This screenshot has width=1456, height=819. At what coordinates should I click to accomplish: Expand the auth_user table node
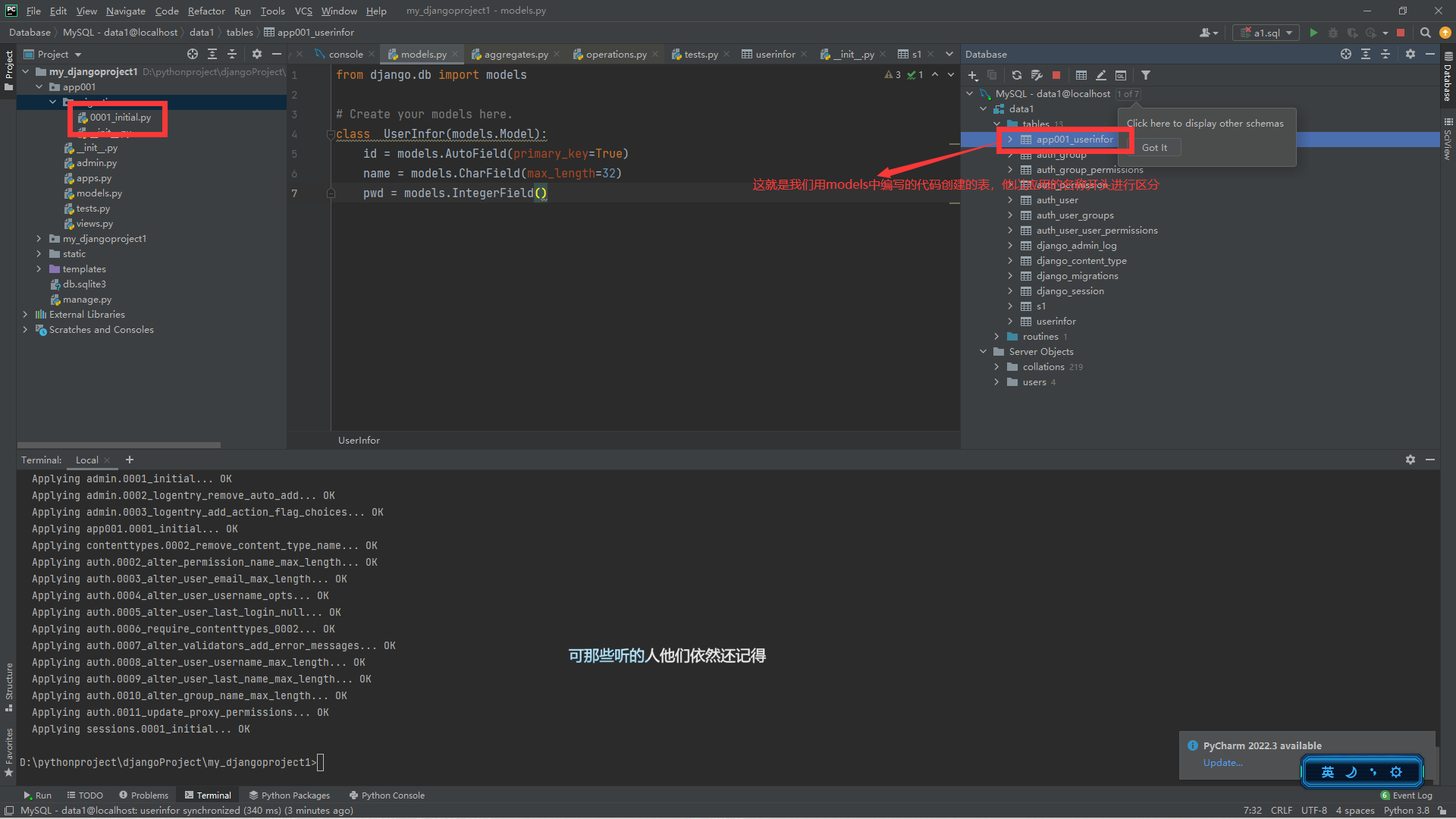click(1009, 200)
